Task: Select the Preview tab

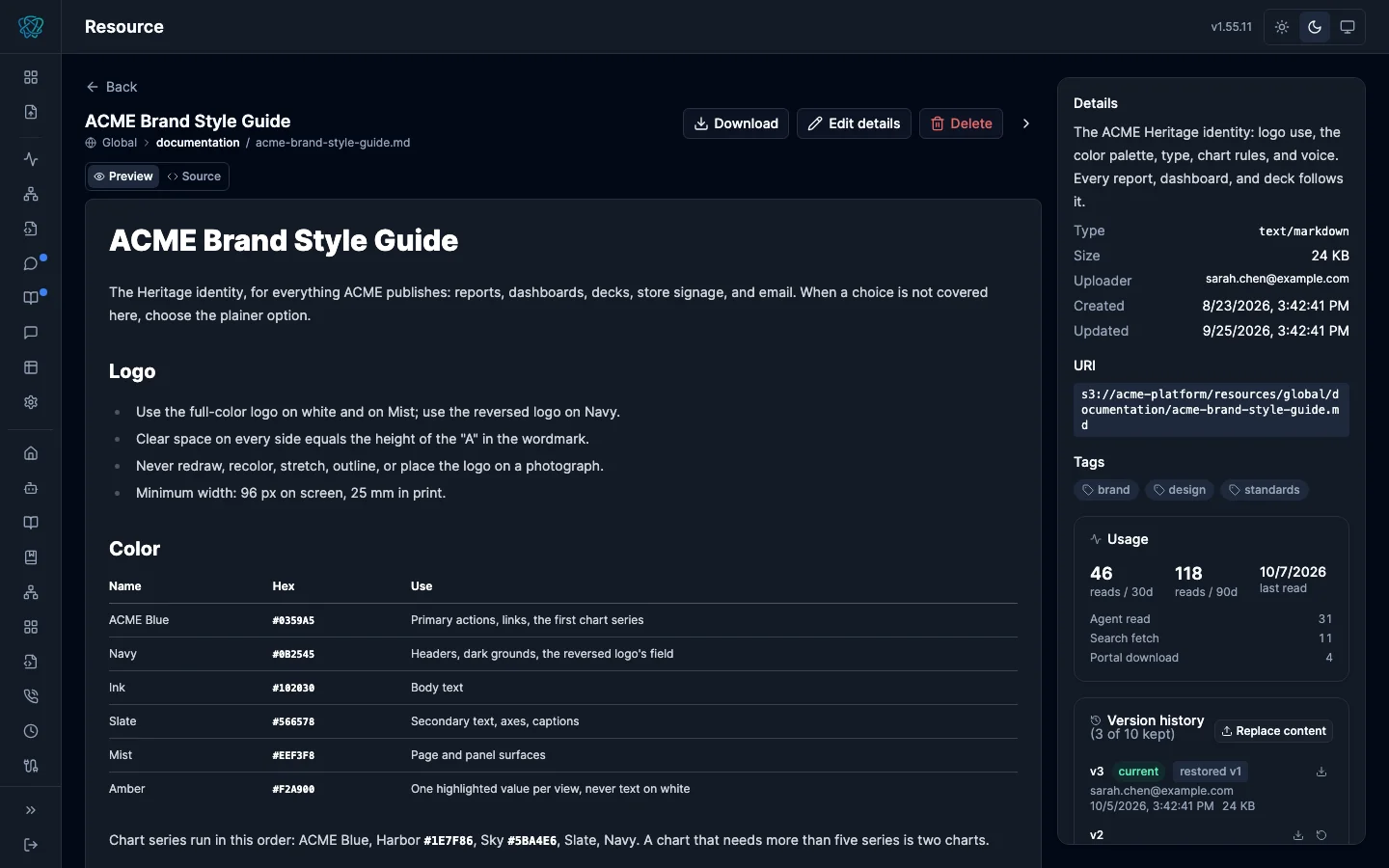Action: [123, 176]
